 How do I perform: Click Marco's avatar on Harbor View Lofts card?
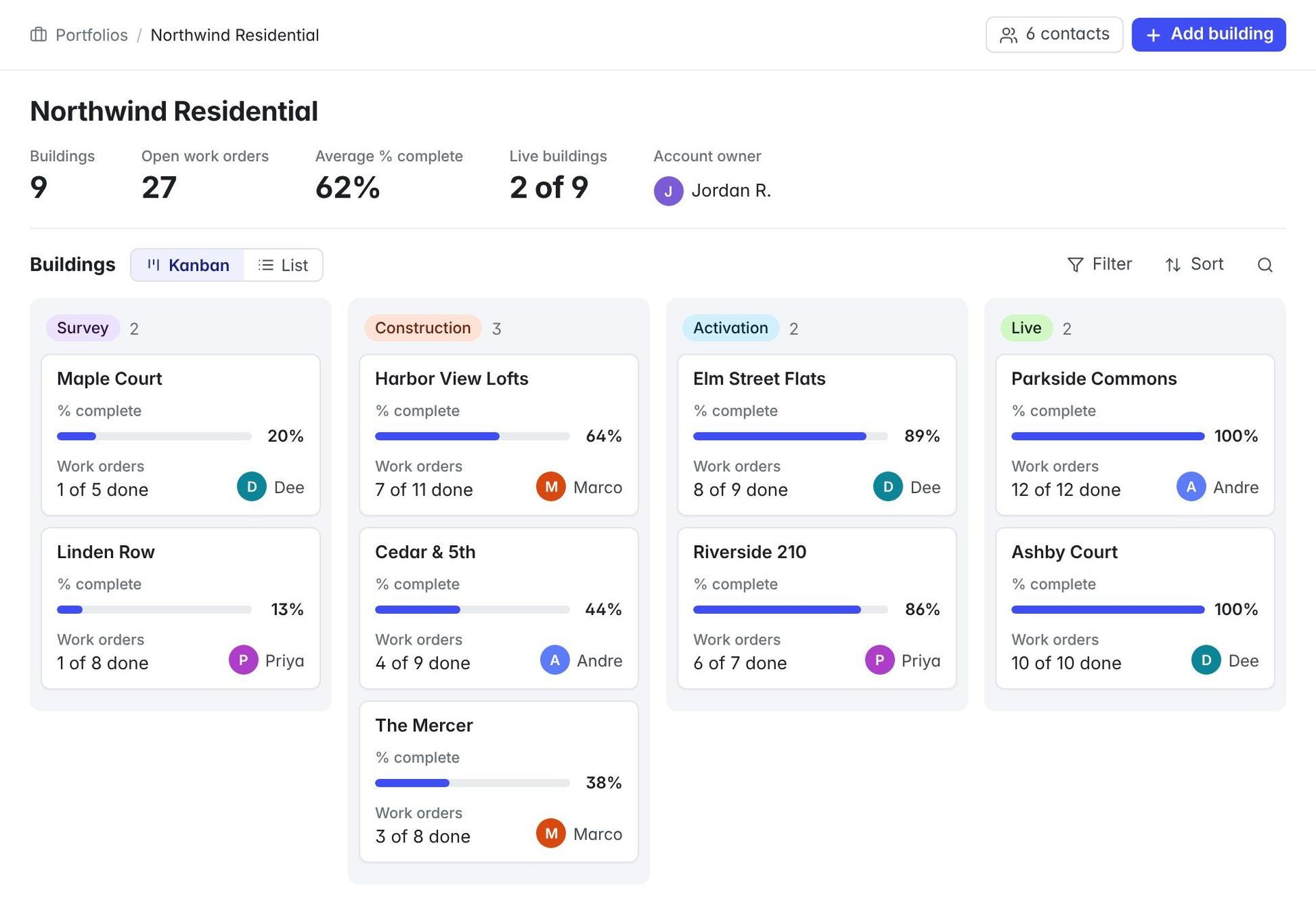(x=550, y=487)
